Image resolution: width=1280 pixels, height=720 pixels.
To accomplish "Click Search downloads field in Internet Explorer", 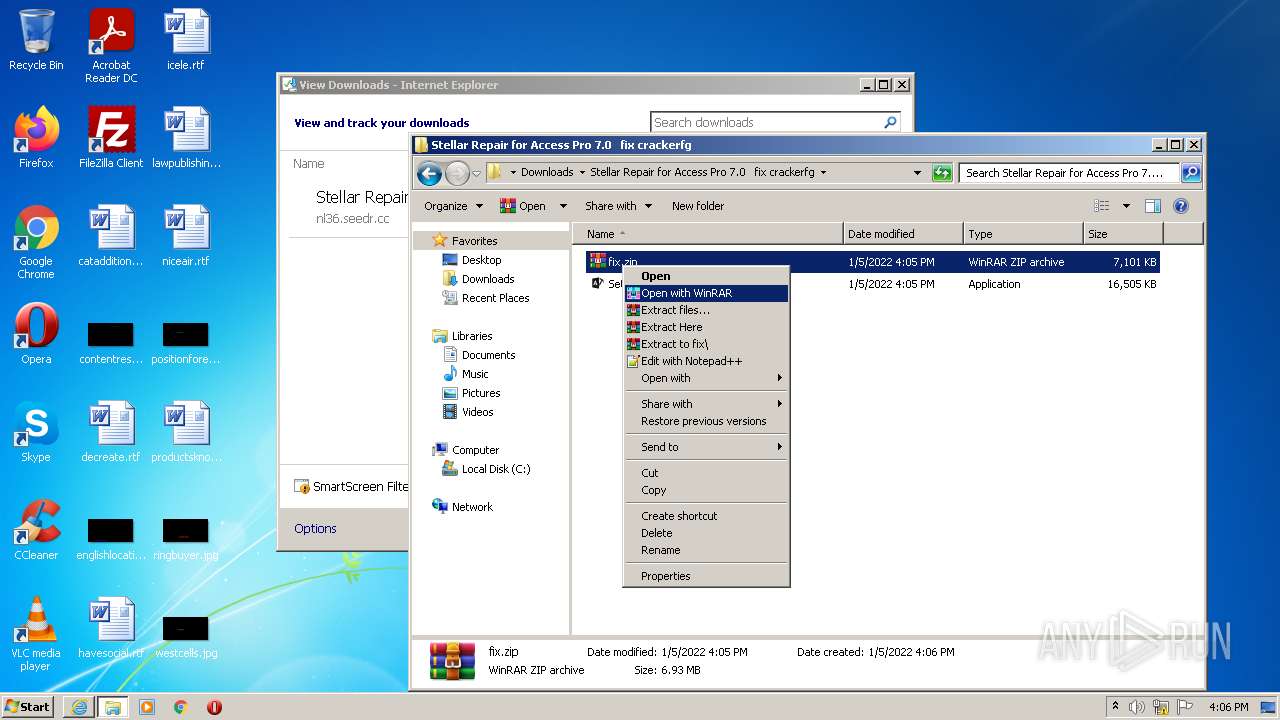I will [x=765, y=122].
